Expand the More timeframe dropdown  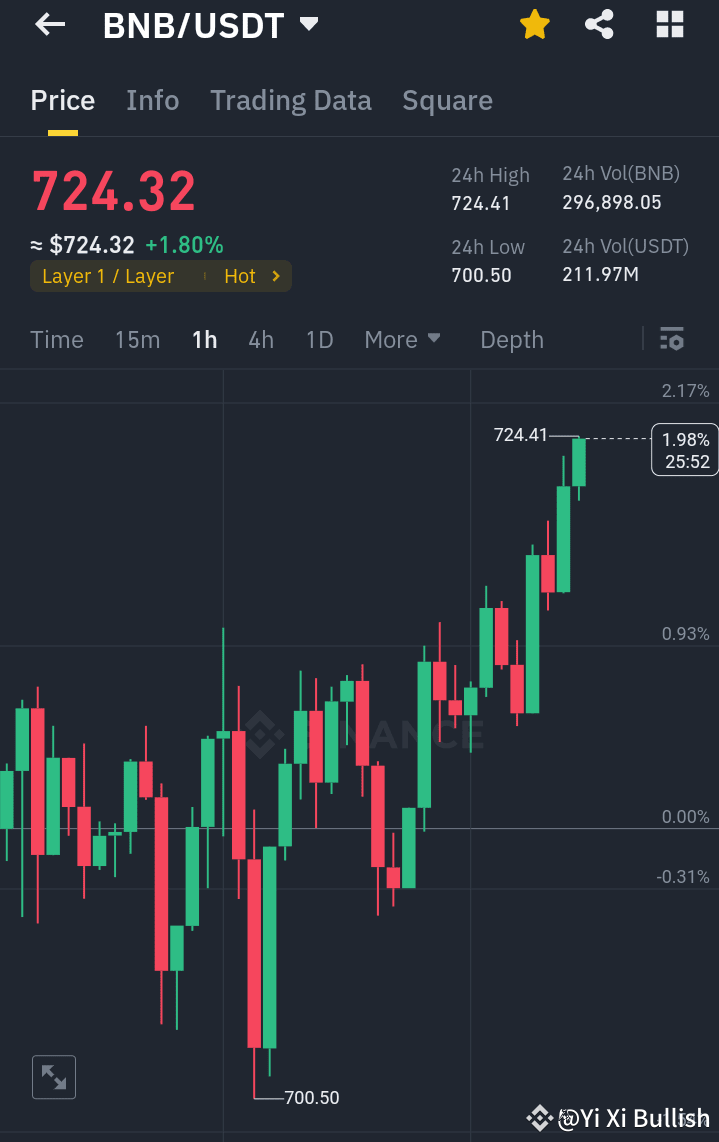coord(402,340)
